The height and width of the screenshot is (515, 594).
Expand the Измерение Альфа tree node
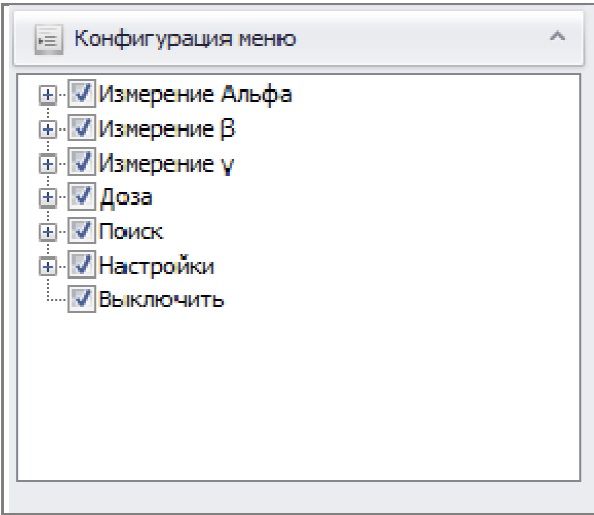48,94
